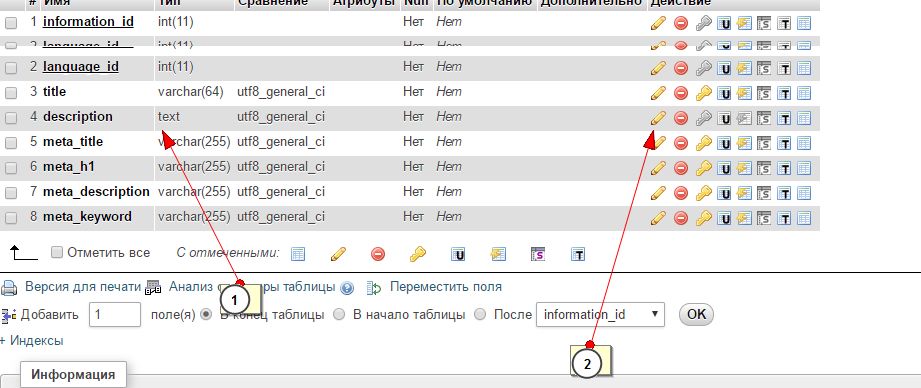Check the meta_title row checkbox
Screen dimensions: 921x388
[11, 143]
